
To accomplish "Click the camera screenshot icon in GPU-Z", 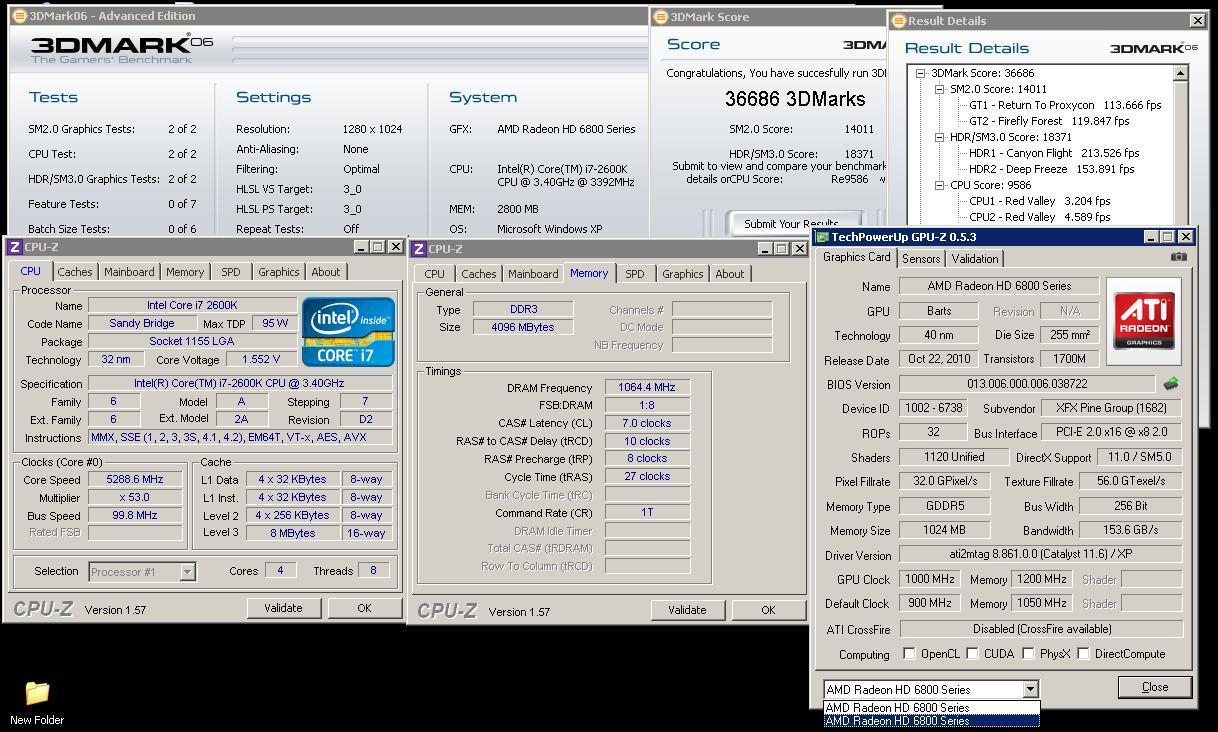I will point(1179,257).
